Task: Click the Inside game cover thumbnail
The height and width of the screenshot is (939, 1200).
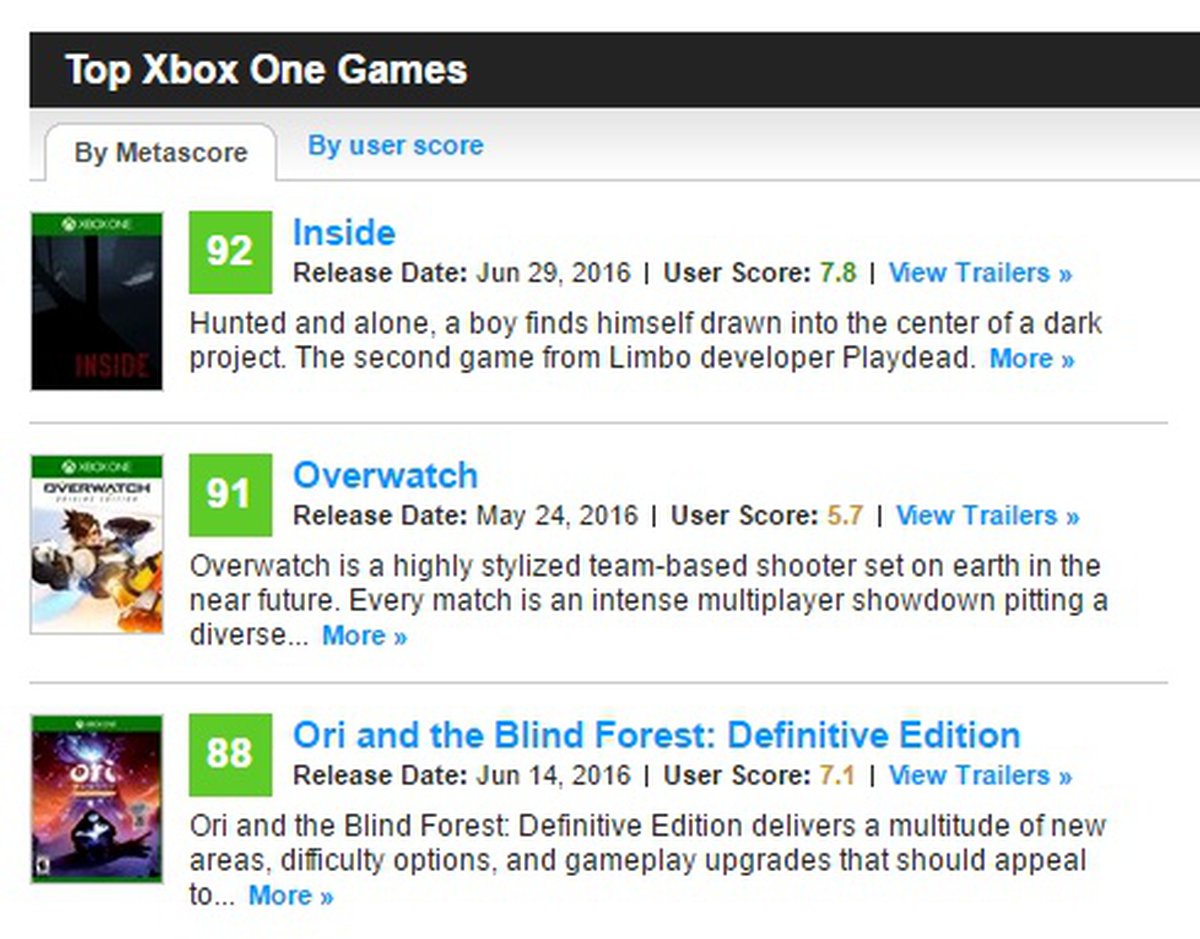Action: click(96, 301)
